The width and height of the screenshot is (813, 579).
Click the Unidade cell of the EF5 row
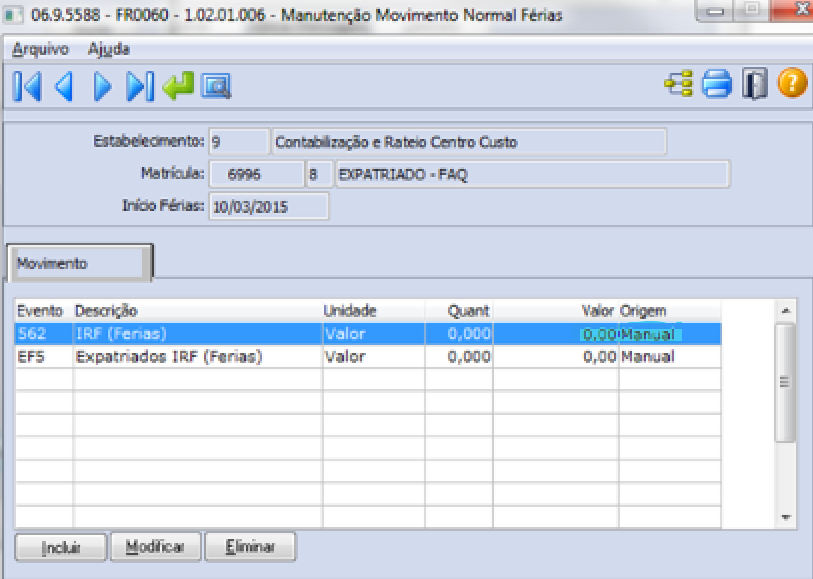coord(373,357)
